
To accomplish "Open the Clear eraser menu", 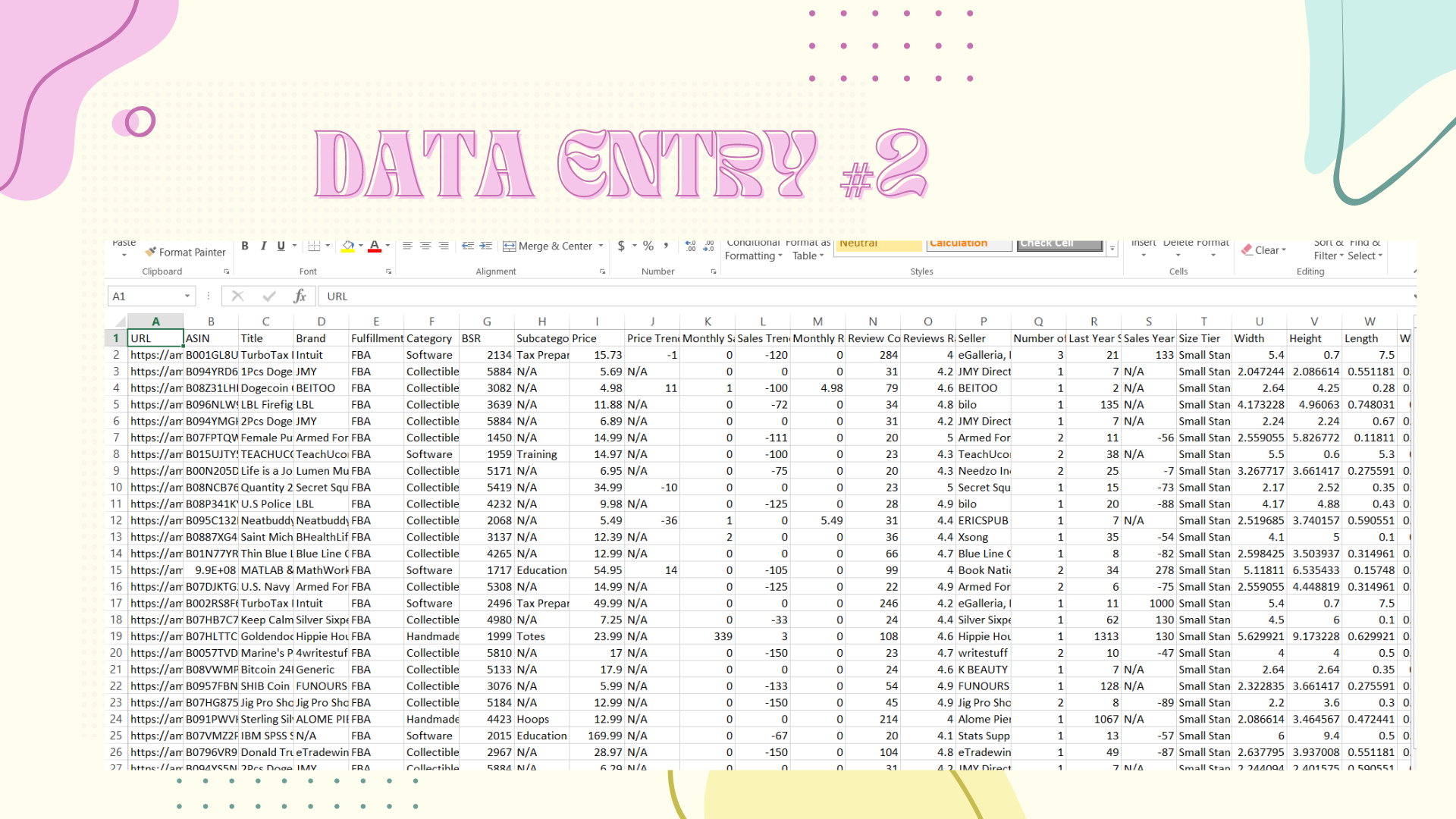I will click(1263, 250).
